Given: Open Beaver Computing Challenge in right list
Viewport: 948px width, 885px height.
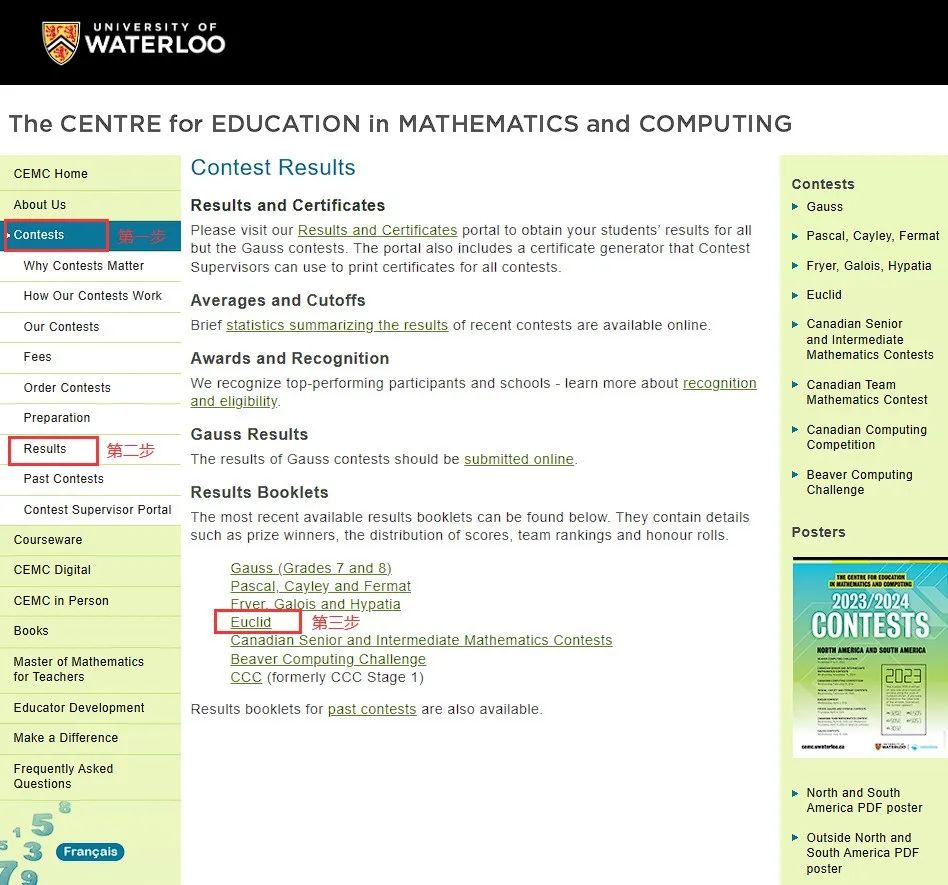Looking at the screenshot, I should [859, 482].
